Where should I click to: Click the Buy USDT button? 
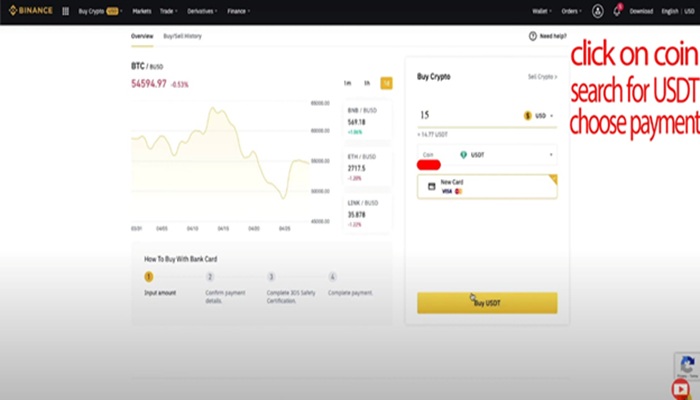tap(487, 303)
